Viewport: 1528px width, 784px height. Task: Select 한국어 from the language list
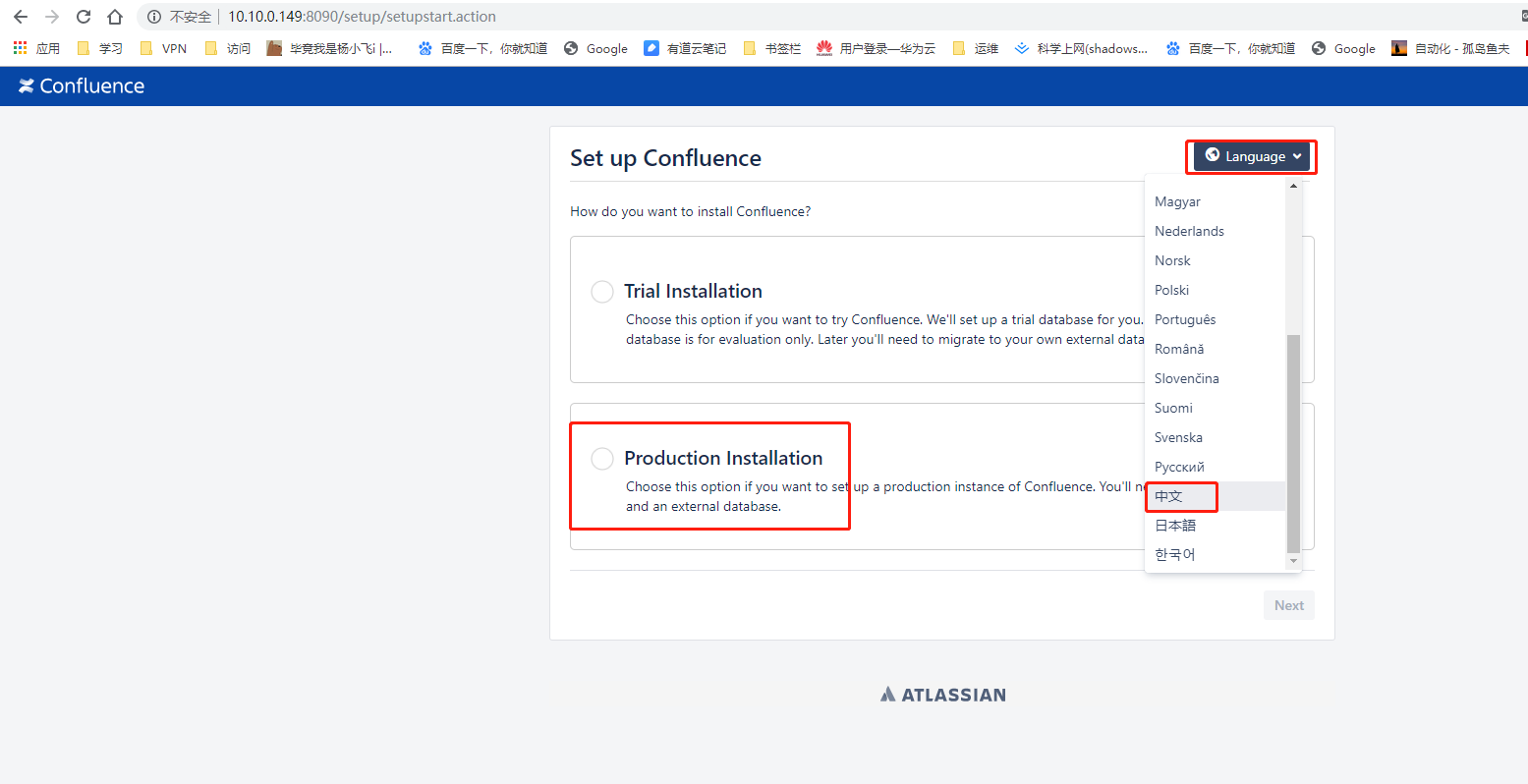click(1175, 553)
